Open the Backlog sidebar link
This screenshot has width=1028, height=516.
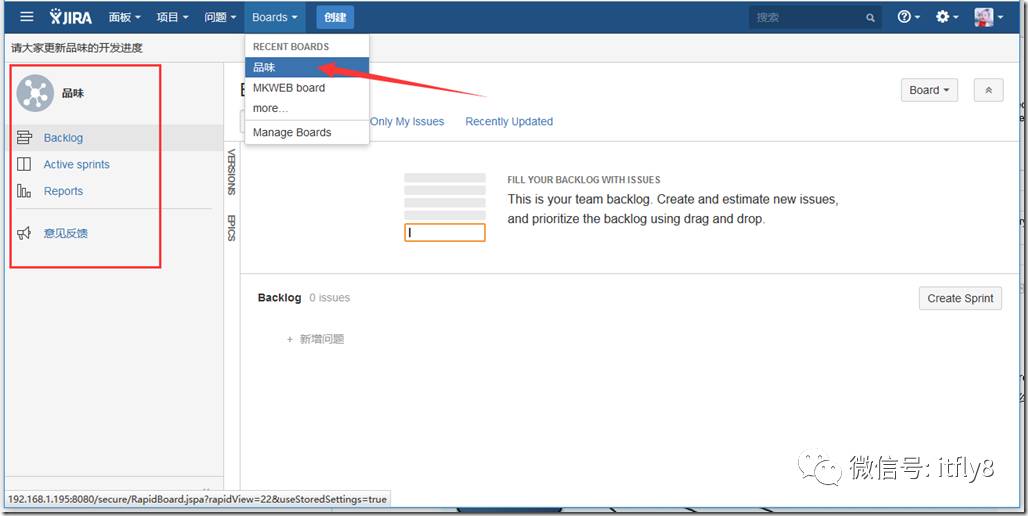click(63, 138)
